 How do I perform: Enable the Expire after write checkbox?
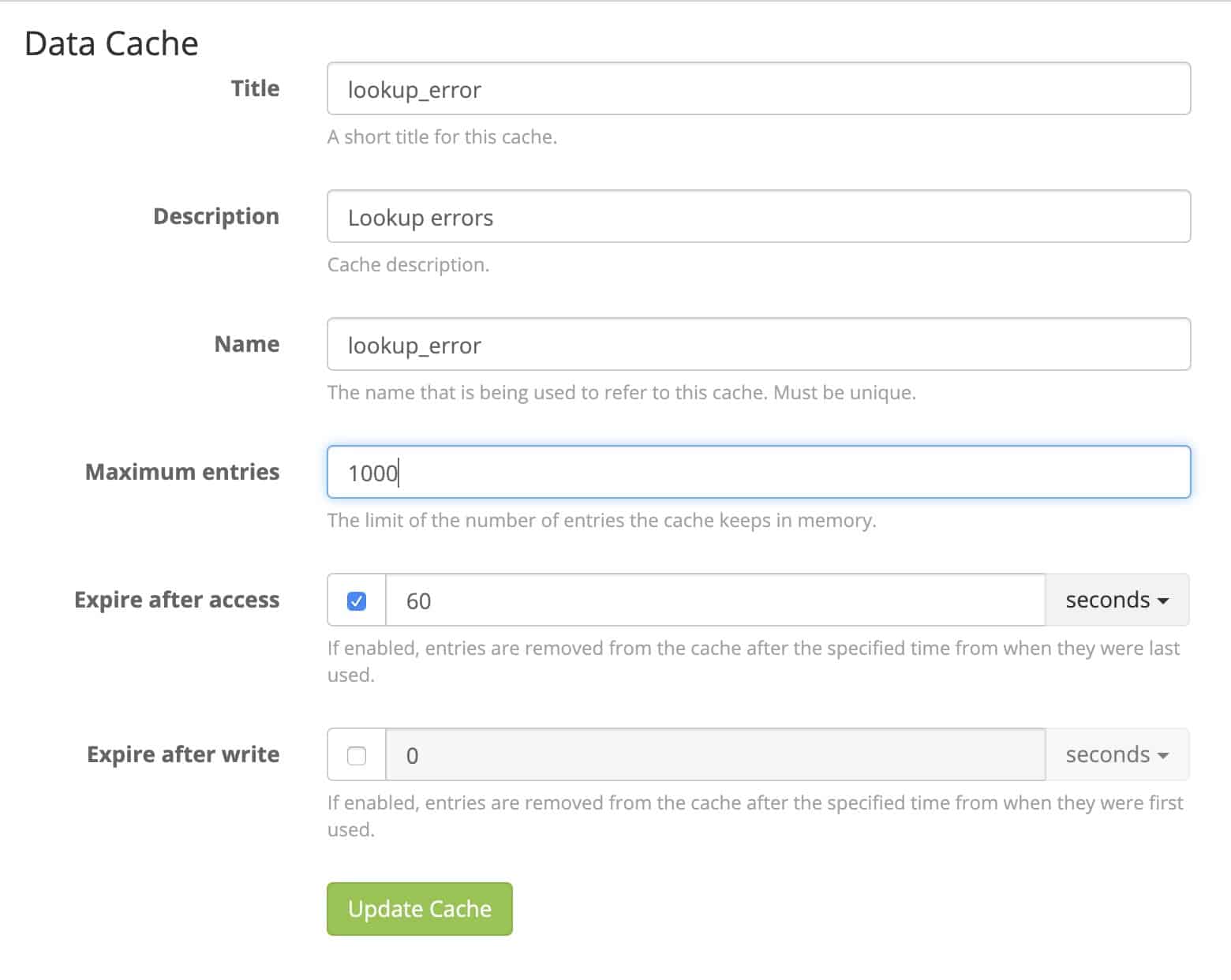tap(357, 756)
